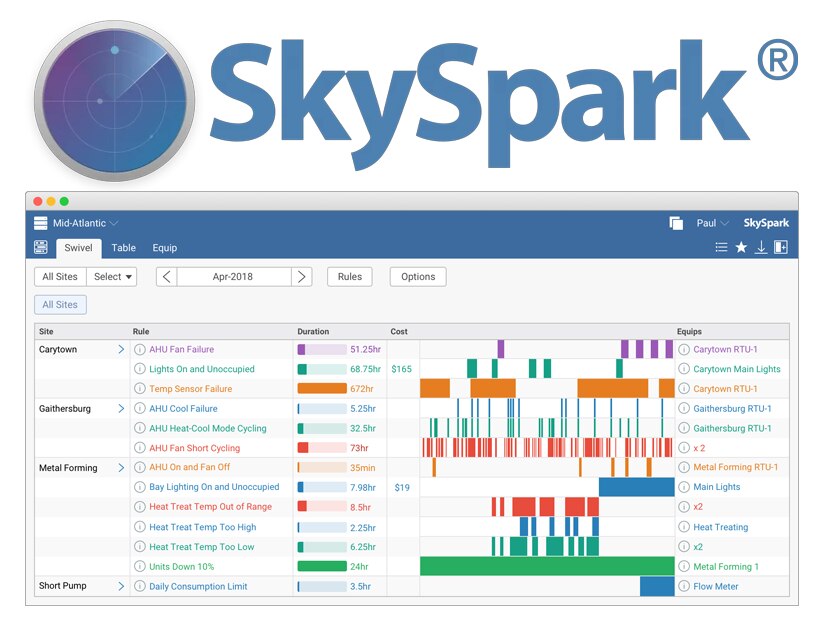Expand the Carytown site row
This screenshot has height=630, width=839.
[120, 349]
